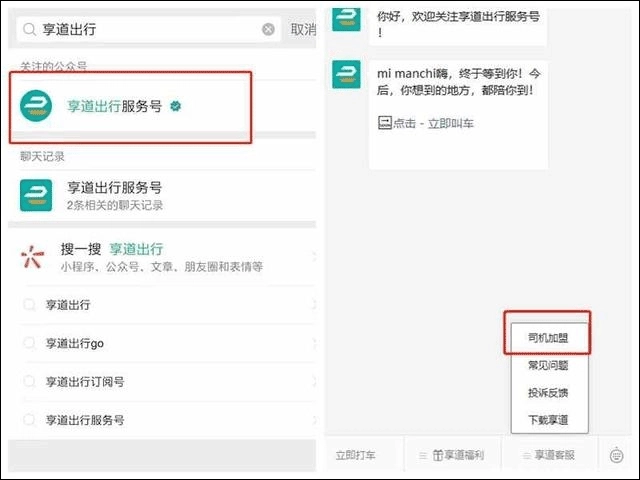This screenshot has height=480, width=640.
Task: Tap 取消 to cancel the search
Action: tap(302, 30)
